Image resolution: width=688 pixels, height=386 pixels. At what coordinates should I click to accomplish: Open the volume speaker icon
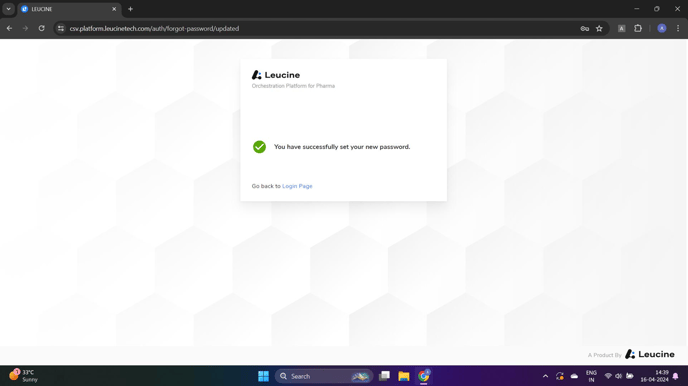619,376
